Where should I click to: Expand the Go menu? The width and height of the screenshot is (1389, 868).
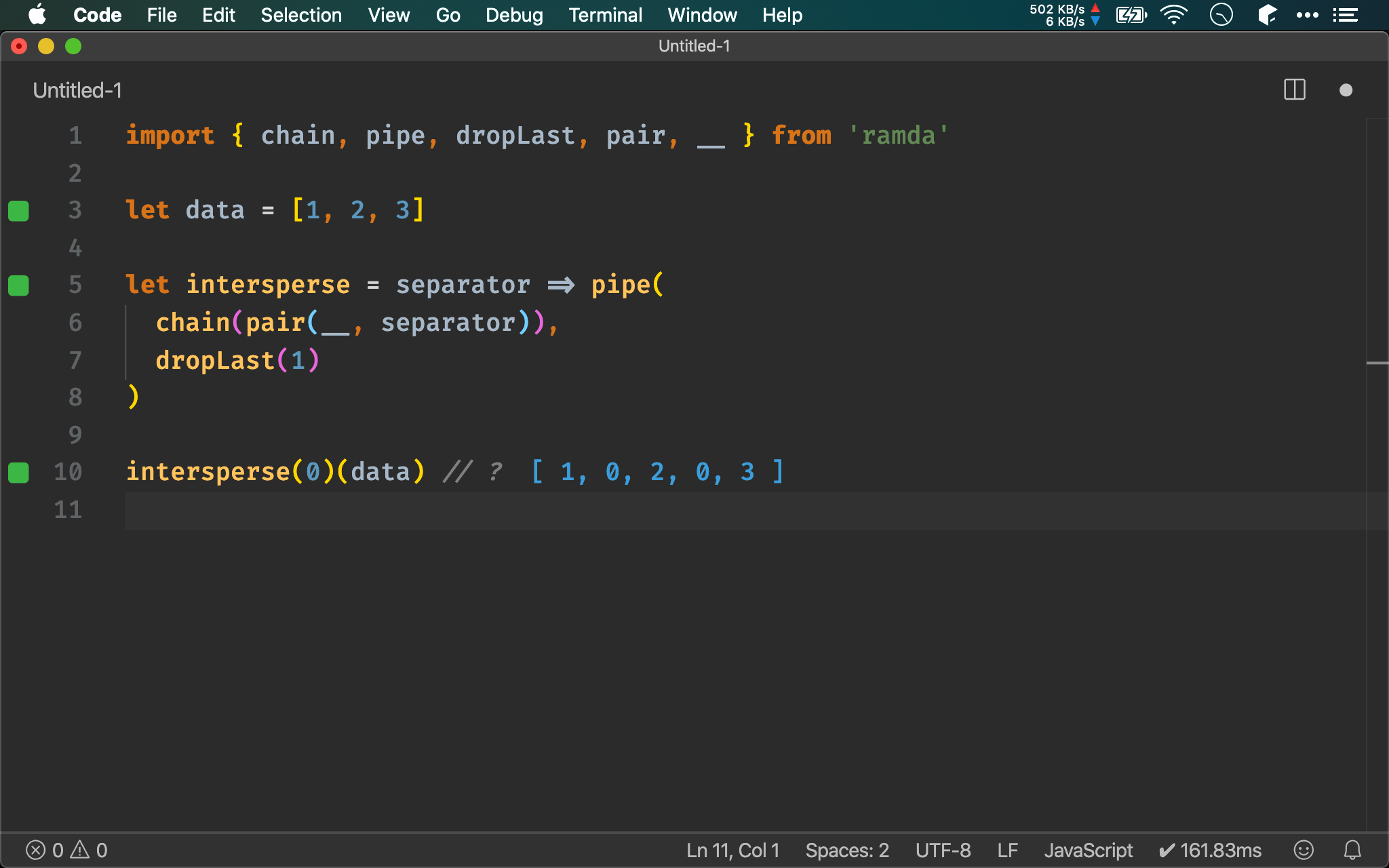[x=448, y=14]
